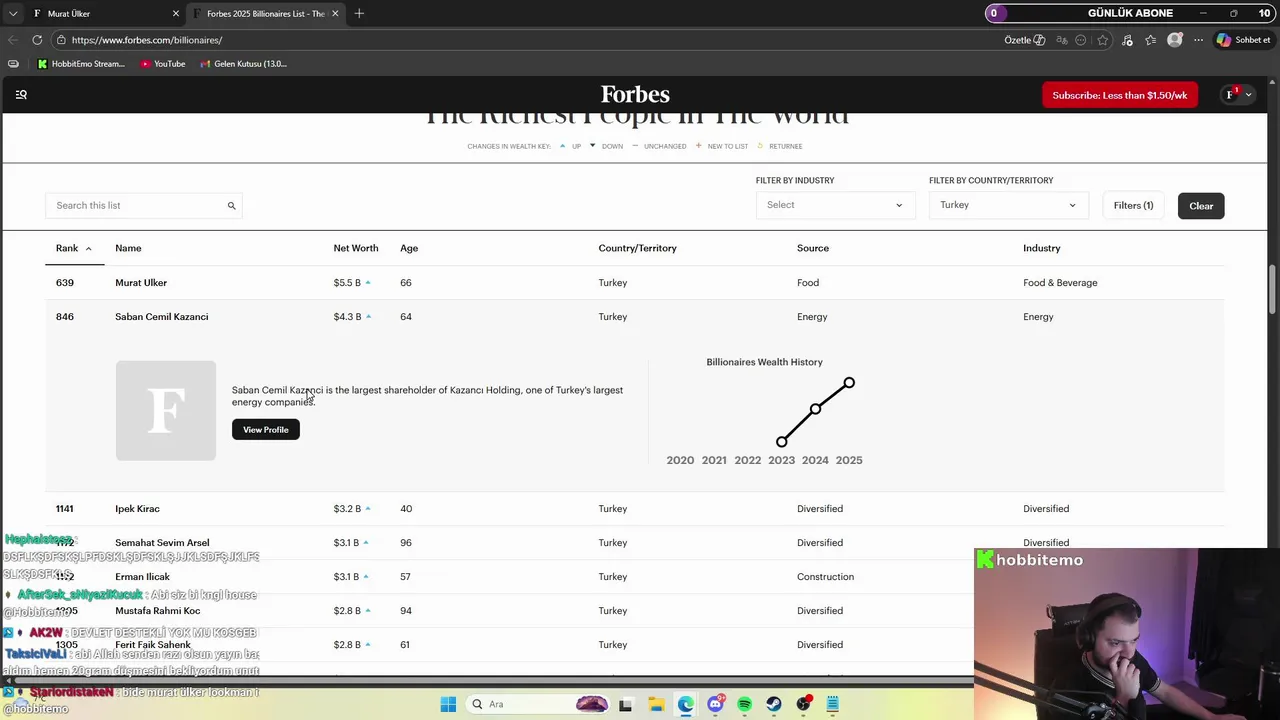Click the browser profile avatar icon
Screen dimensions: 1280x720
tap(1175, 40)
